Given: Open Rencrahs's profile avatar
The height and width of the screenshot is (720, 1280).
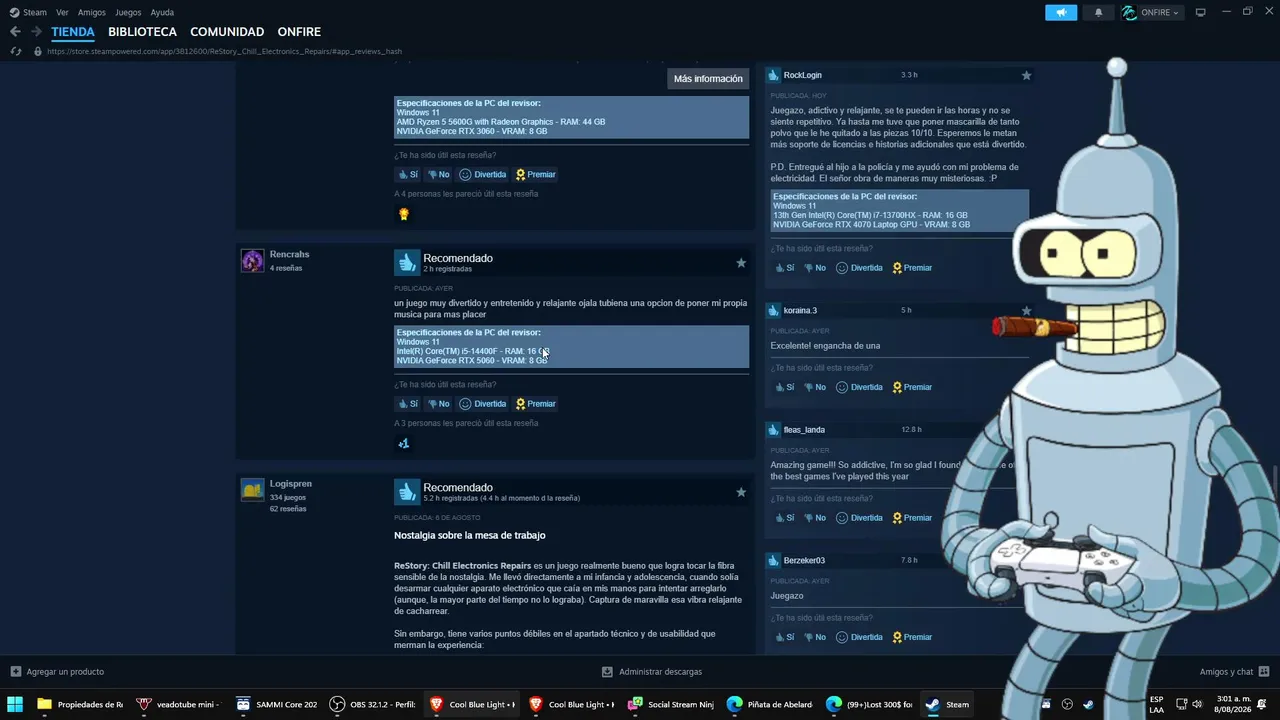Looking at the screenshot, I should coord(253,261).
